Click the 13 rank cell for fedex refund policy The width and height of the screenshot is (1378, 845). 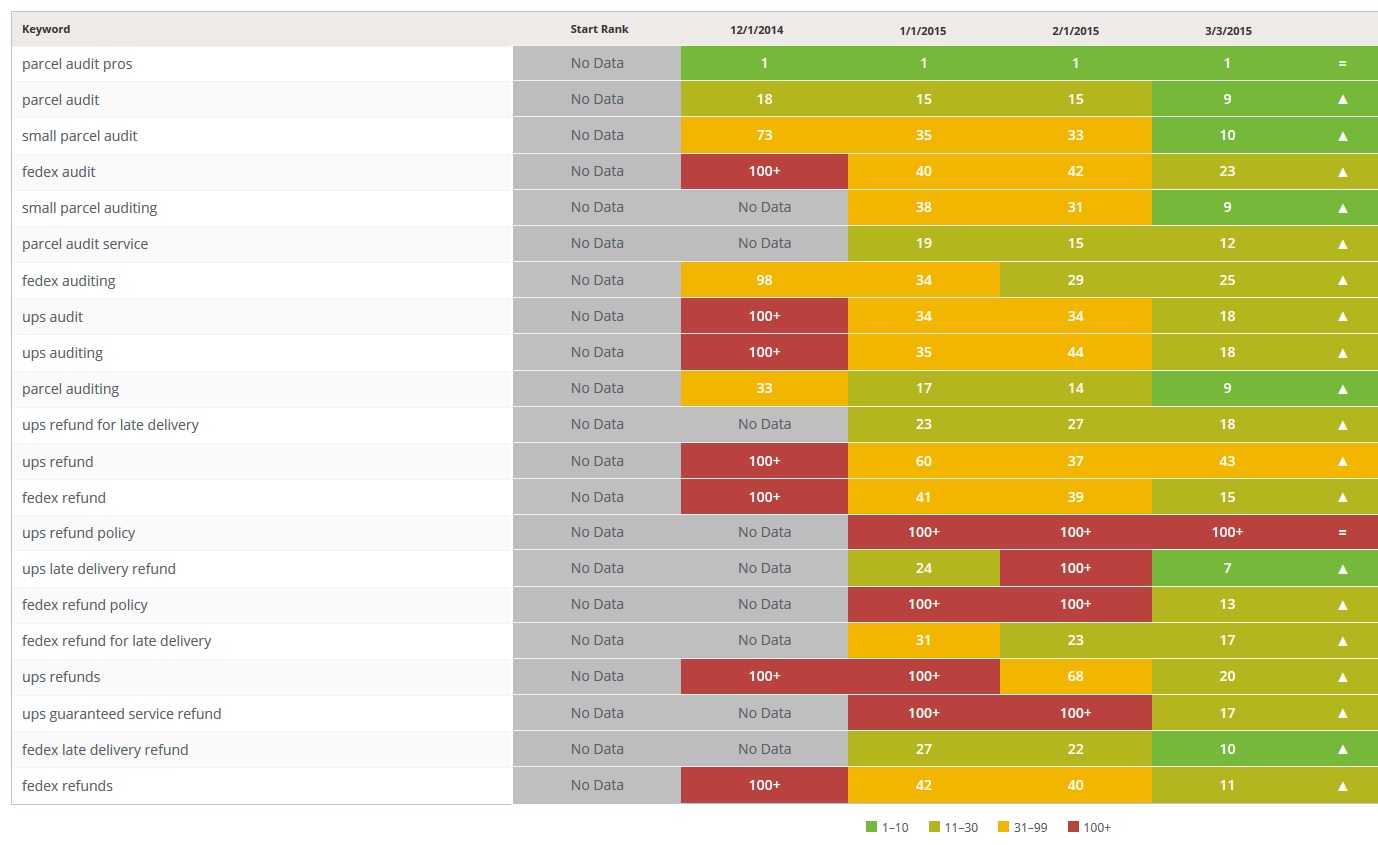[1227, 604]
